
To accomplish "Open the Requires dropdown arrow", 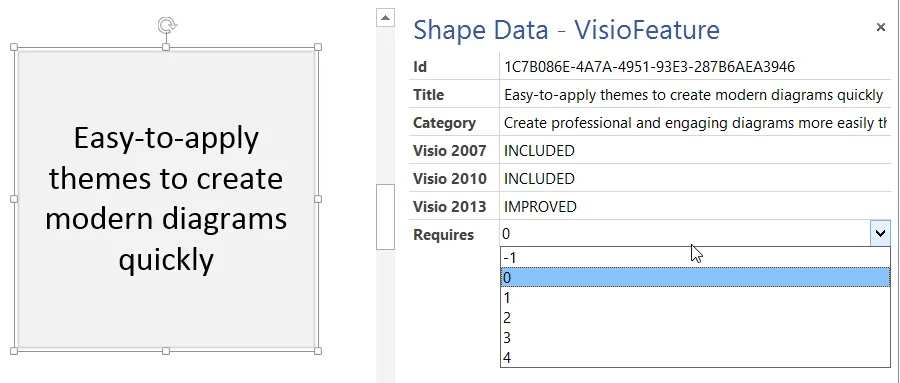I will click(x=880, y=234).
